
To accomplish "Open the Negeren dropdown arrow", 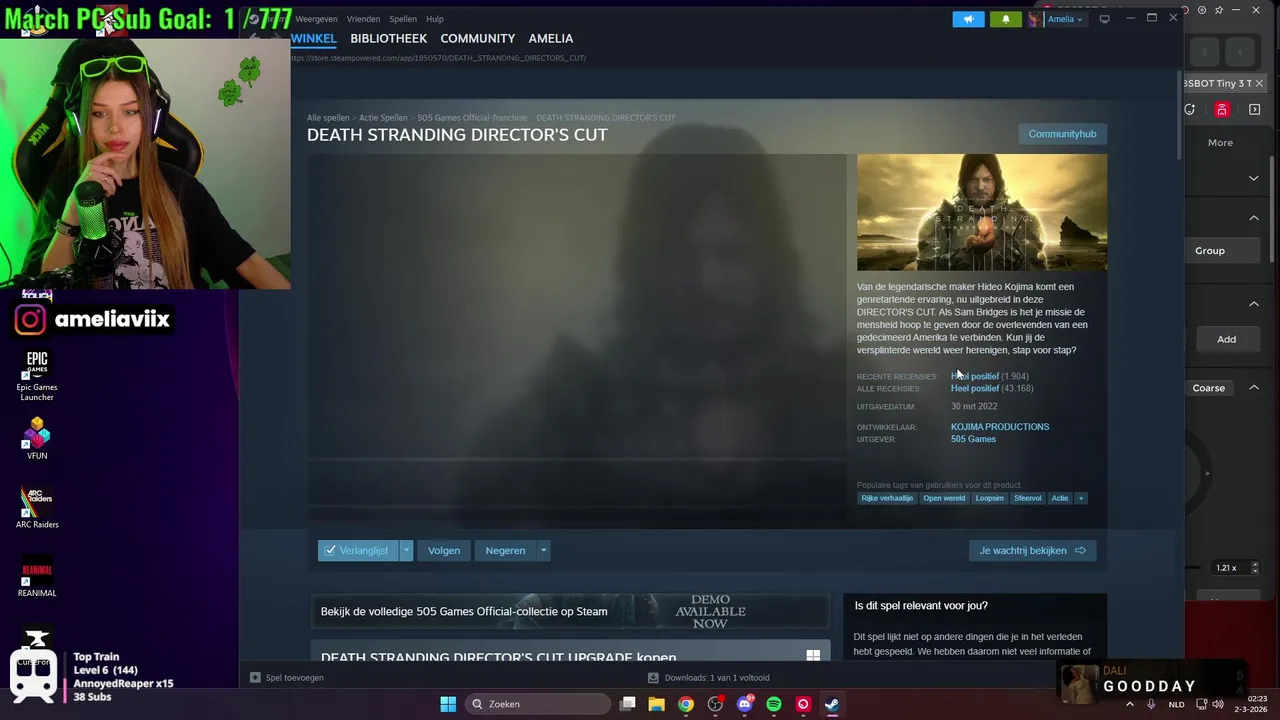I will click(543, 551).
